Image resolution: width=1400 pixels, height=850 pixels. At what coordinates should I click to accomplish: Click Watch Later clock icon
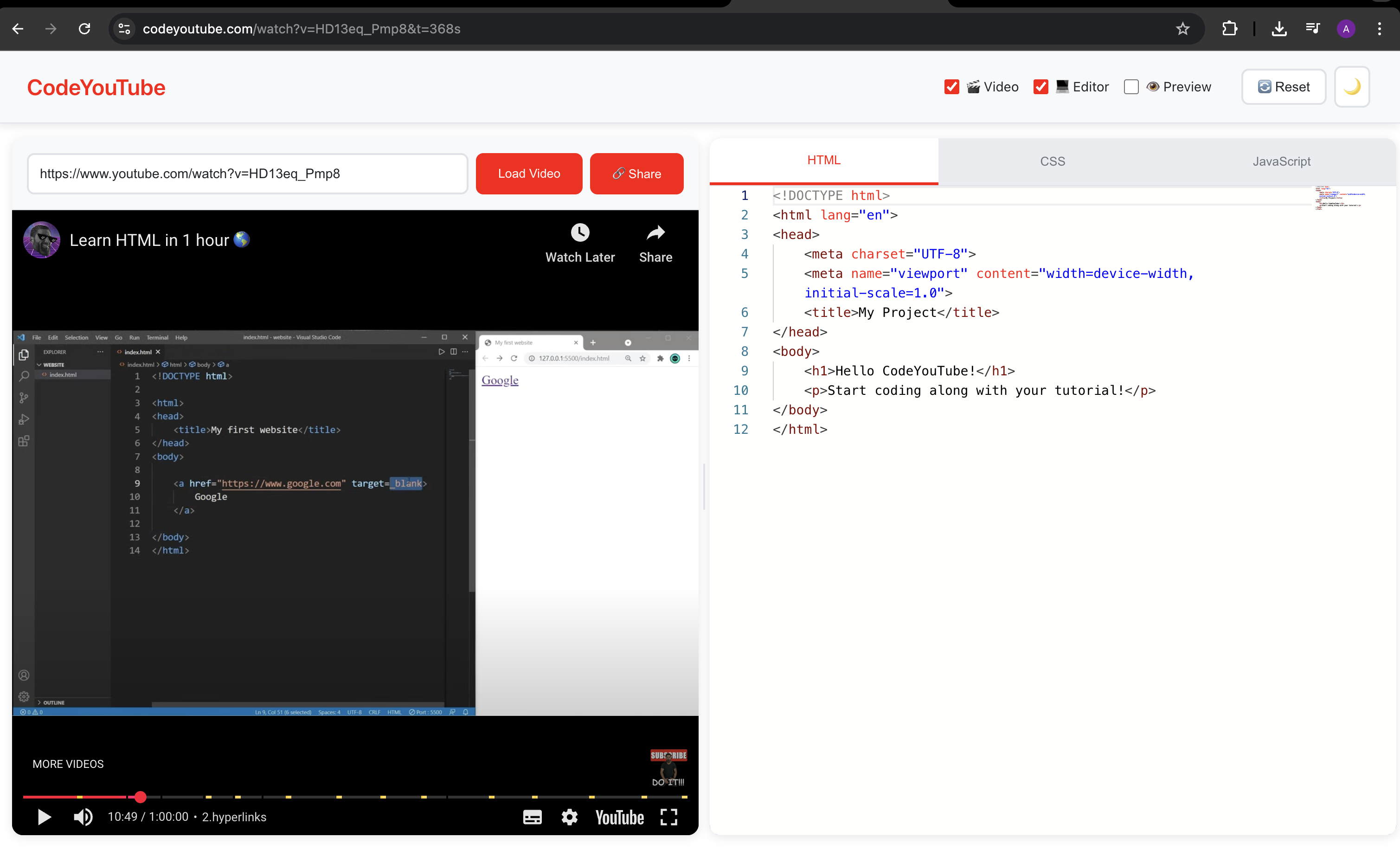click(579, 232)
